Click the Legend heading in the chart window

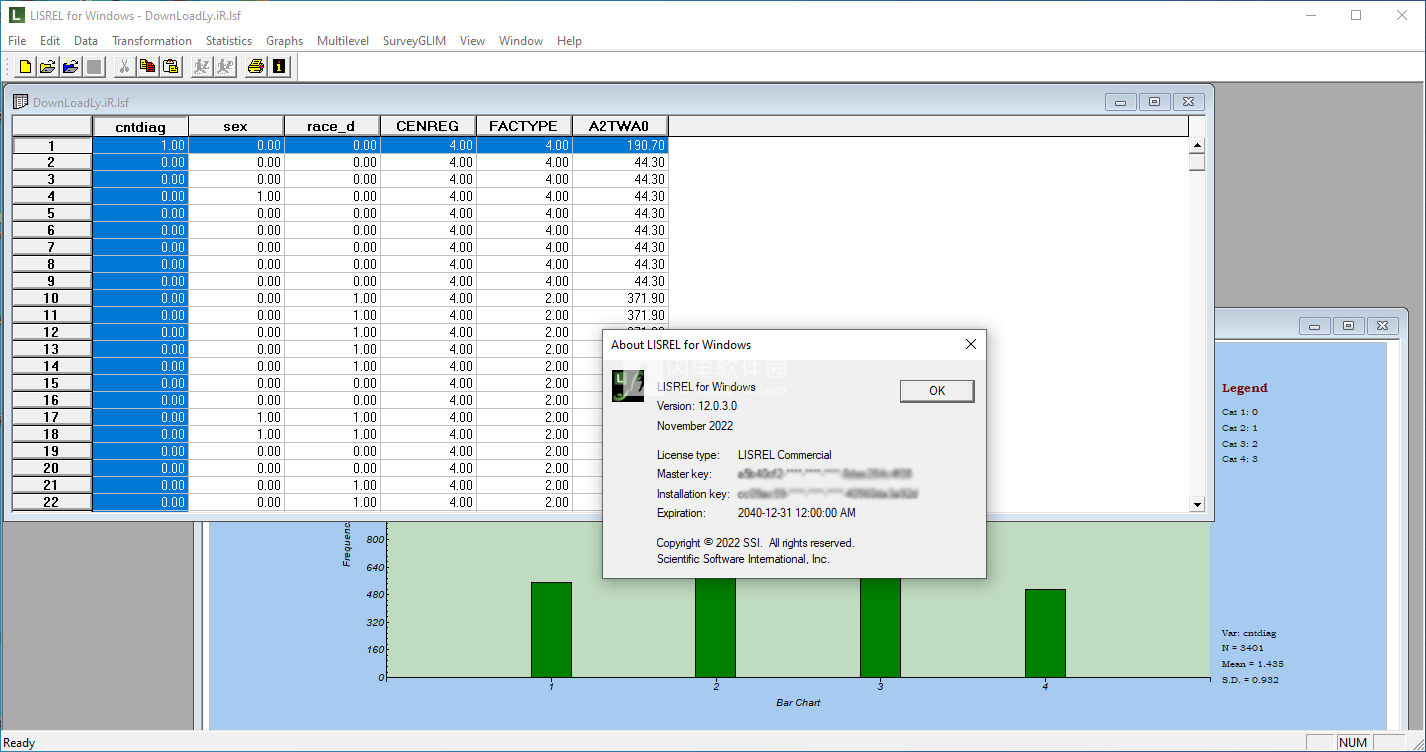(x=1244, y=388)
